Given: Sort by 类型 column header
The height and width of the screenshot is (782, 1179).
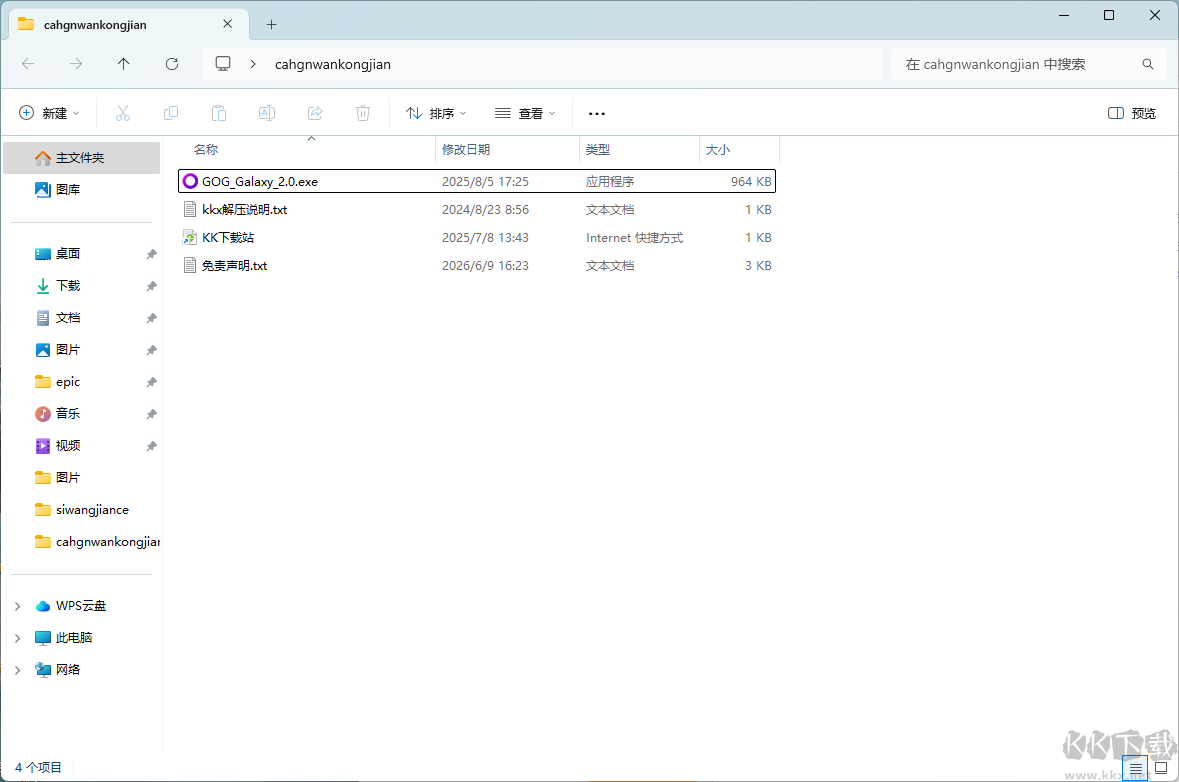Looking at the screenshot, I should pyautogui.click(x=639, y=150).
